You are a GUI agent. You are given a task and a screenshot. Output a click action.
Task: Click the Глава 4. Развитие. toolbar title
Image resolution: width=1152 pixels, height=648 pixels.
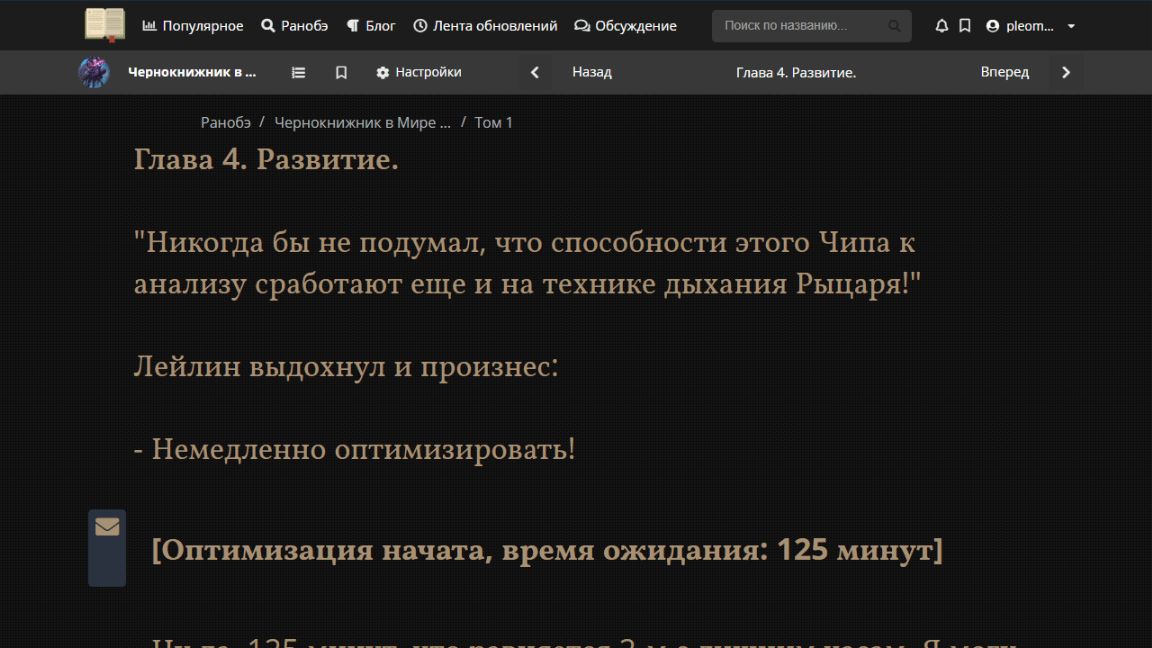796,72
